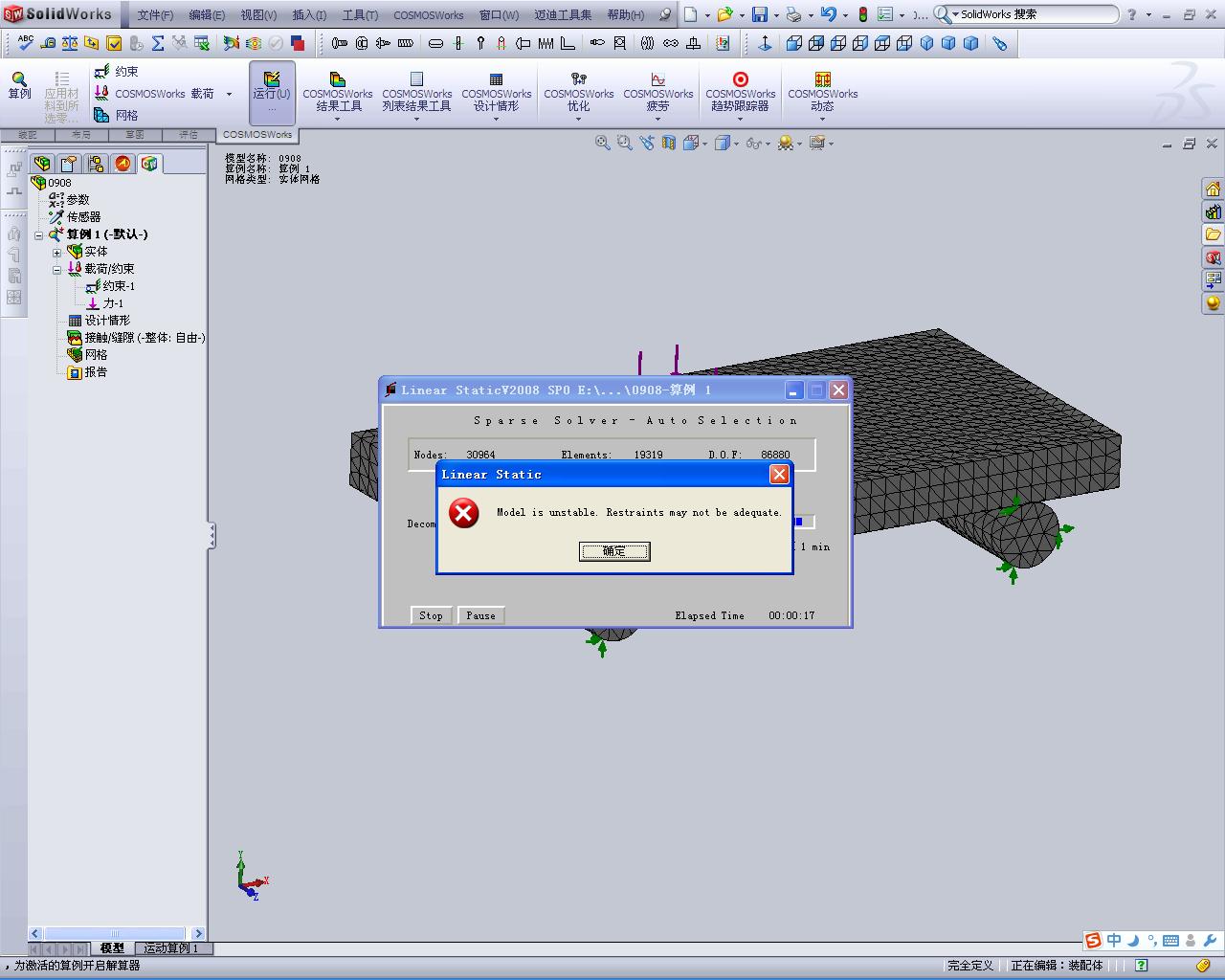
Task: Open COSMOSWorks 动态 dynamics menu
Action: tap(822, 94)
